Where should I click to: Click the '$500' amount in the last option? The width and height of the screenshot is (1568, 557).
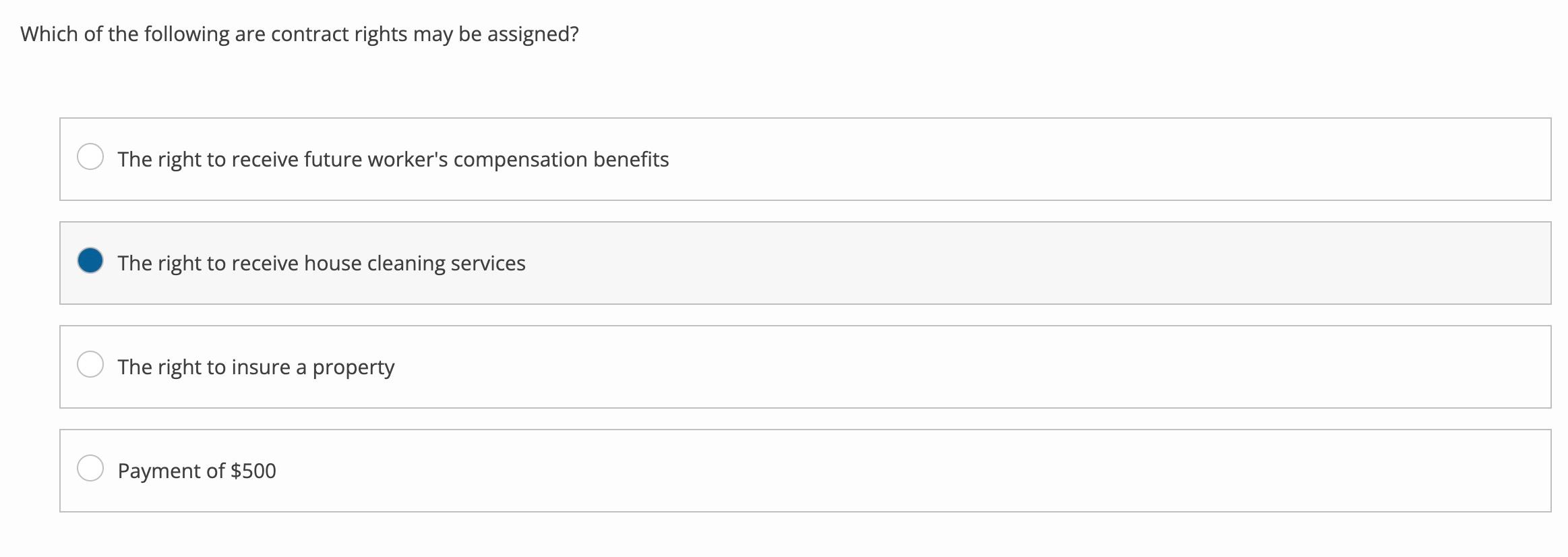(253, 471)
